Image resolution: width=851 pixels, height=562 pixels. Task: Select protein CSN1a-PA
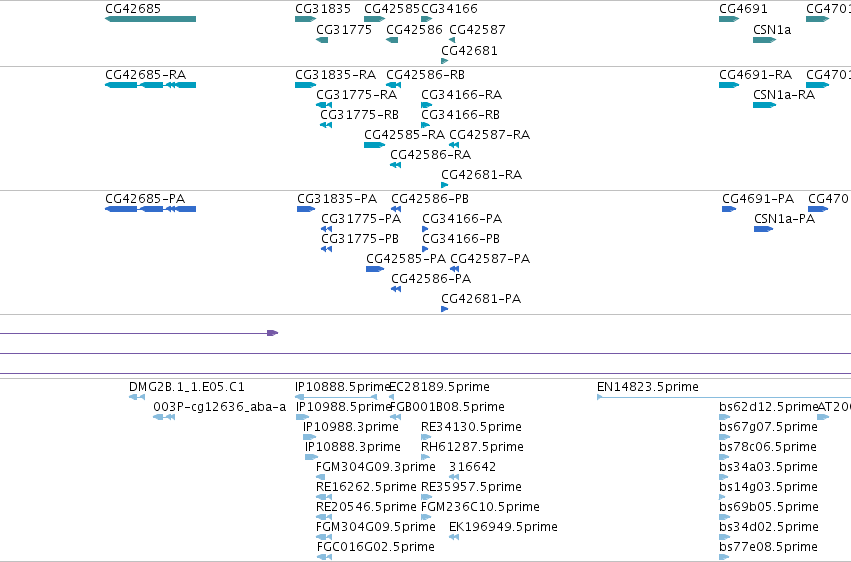[x=764, y=229]
